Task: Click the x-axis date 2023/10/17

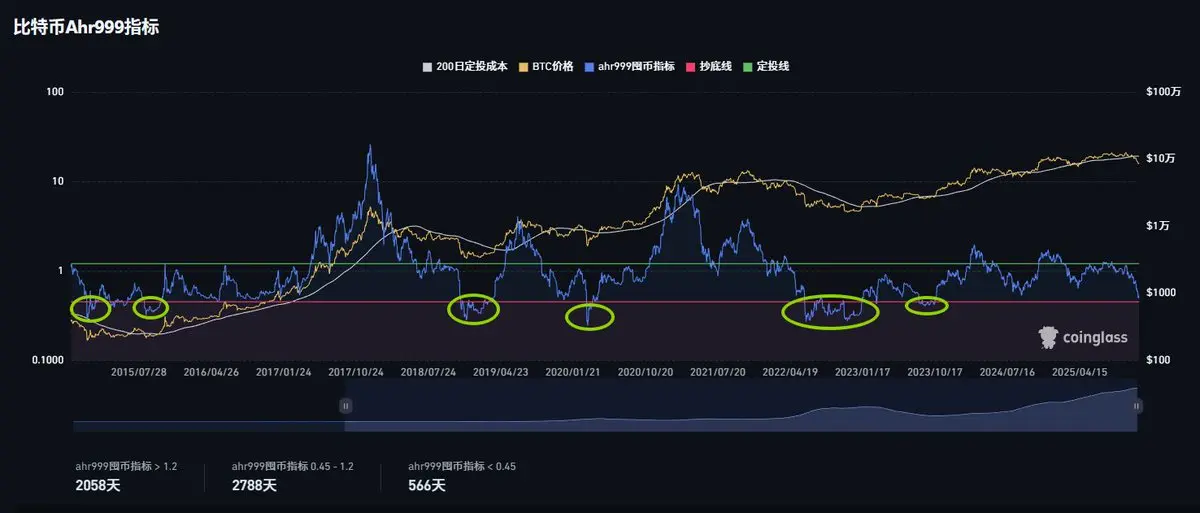Action: point(935,371)
